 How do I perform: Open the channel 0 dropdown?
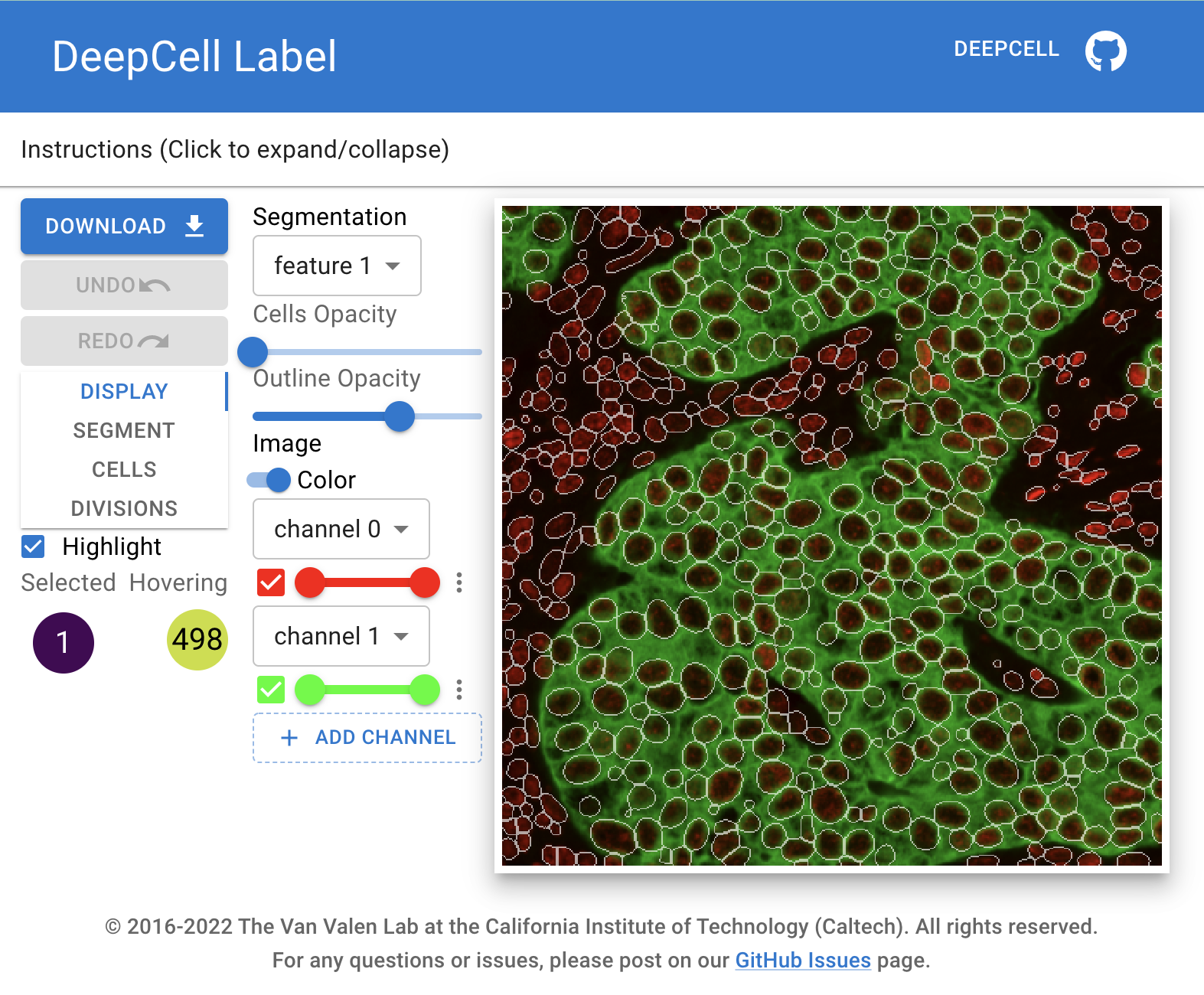[341, 529]
